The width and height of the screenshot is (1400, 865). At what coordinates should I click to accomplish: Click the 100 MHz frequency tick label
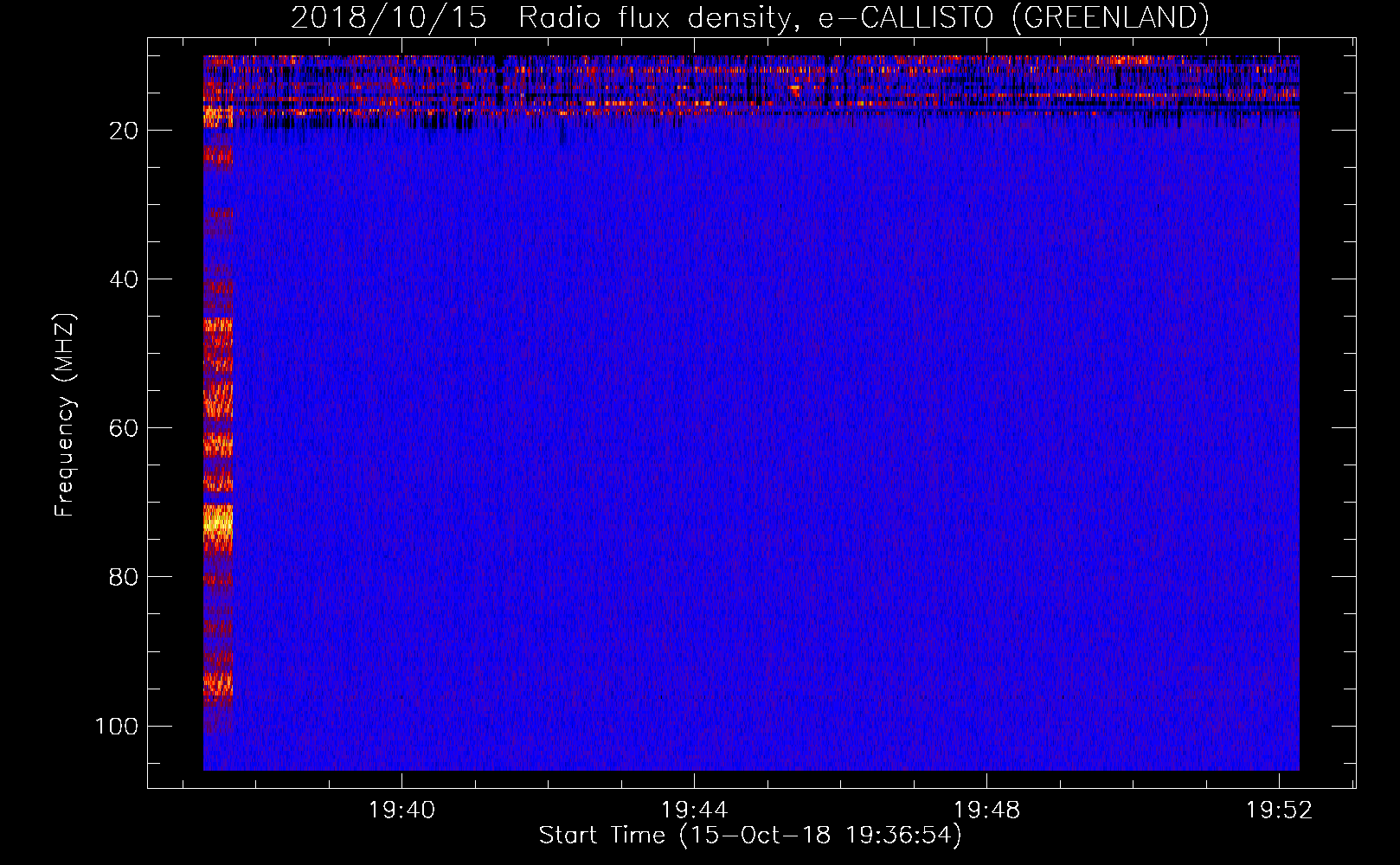tap(117, 726)
